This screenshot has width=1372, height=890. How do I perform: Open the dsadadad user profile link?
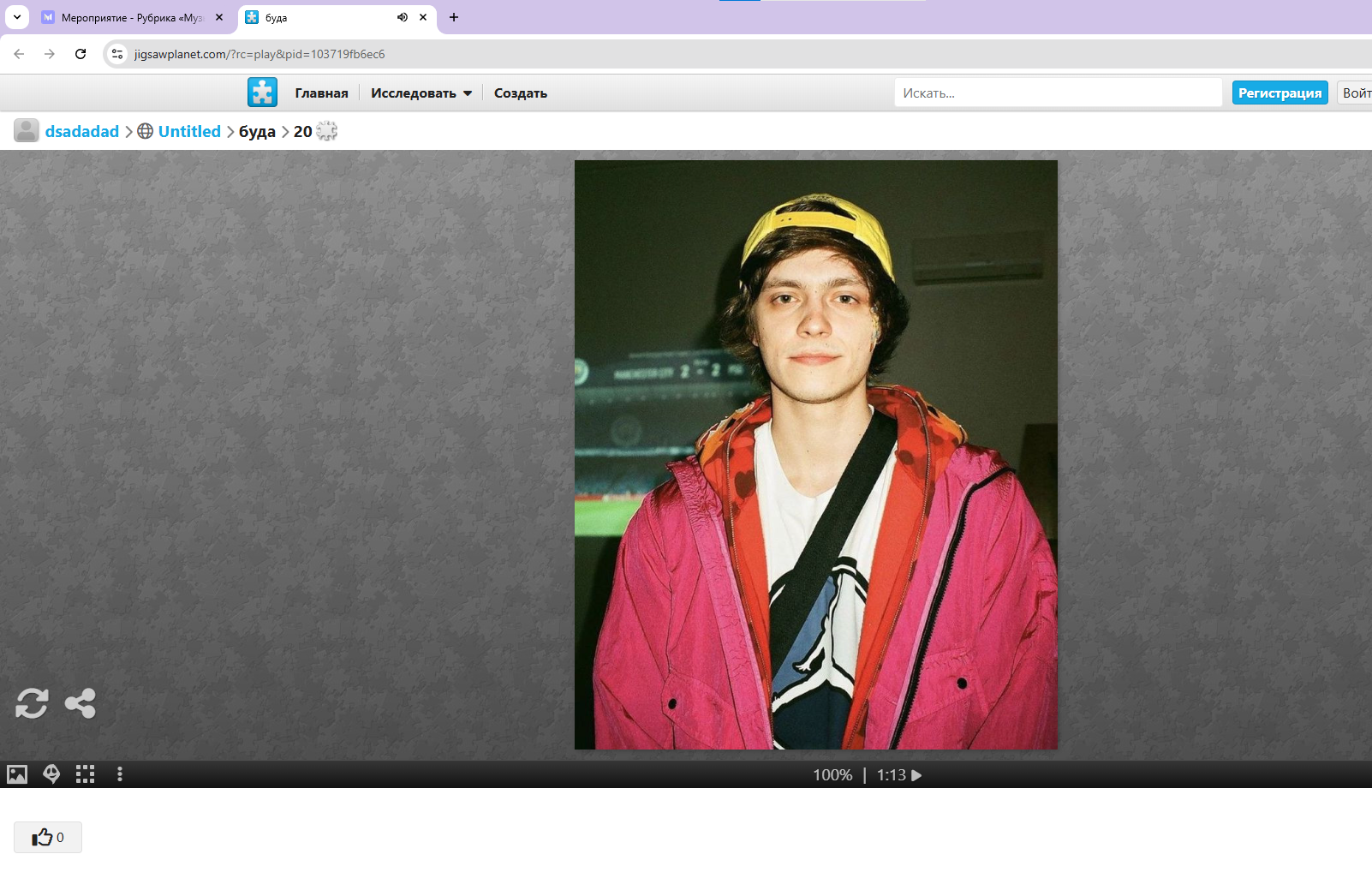tap(81, 131)
